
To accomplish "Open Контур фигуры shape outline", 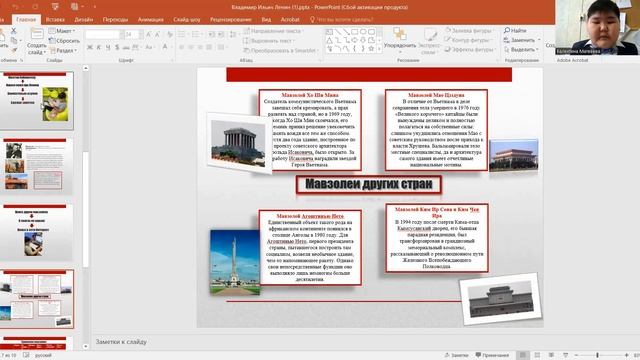I will 468,40.
